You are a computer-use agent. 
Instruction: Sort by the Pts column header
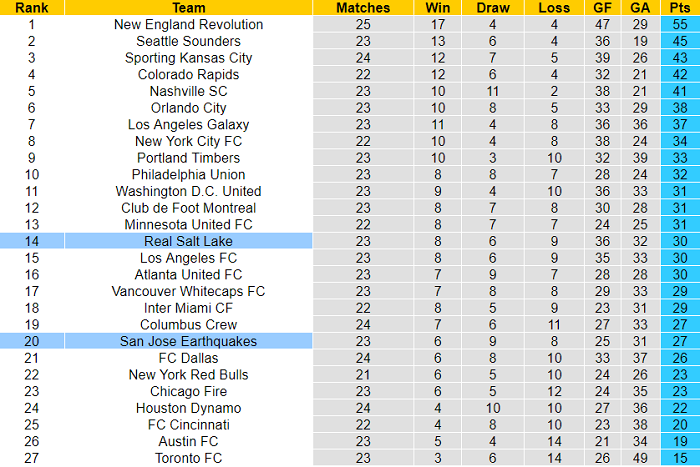[679, 7]
